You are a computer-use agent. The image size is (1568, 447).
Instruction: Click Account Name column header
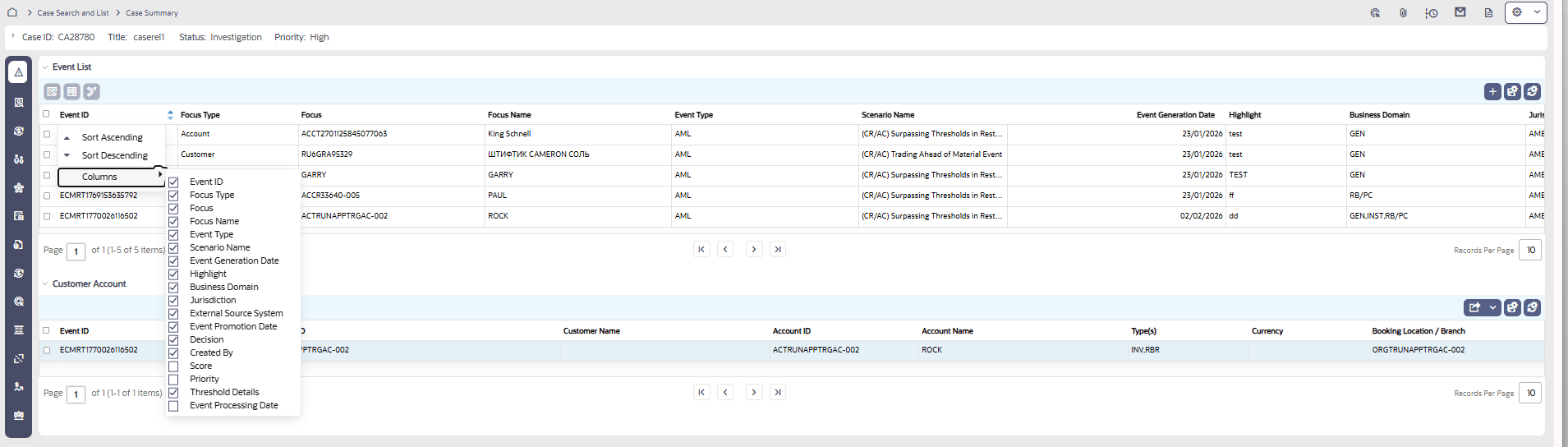[x=947, y=331]
